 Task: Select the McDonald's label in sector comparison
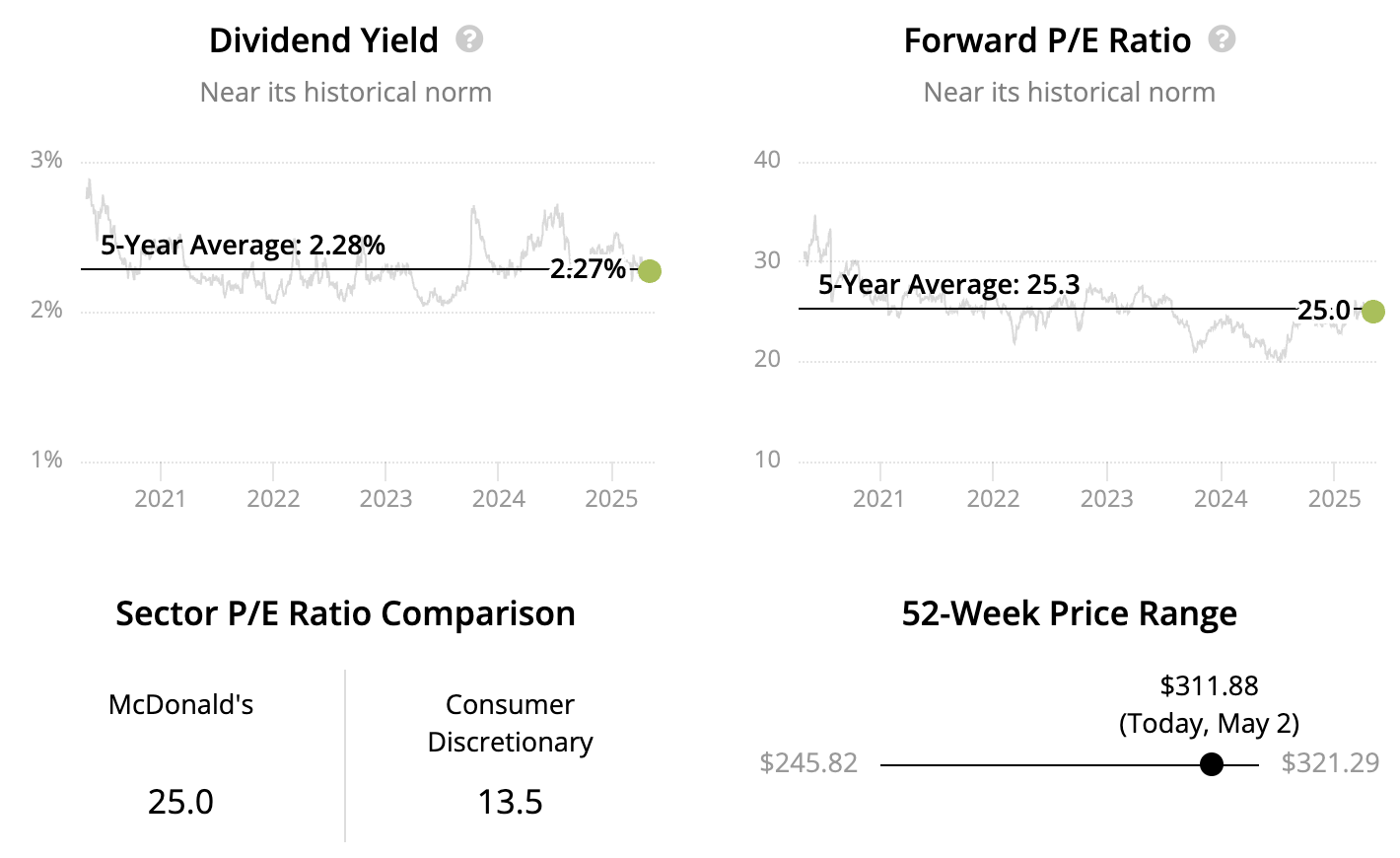[181, 705]
